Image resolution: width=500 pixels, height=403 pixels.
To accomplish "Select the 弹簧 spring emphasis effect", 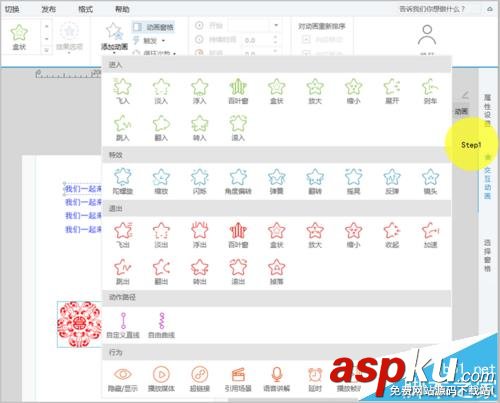I will point(277,181).
